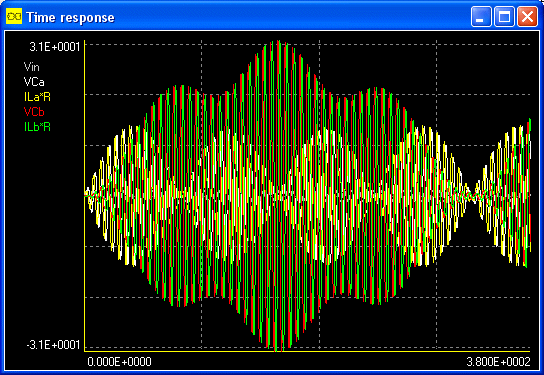Screen dimensions: 544x375
Task: Click the green ILb*R legend entry
Action: 37,127
